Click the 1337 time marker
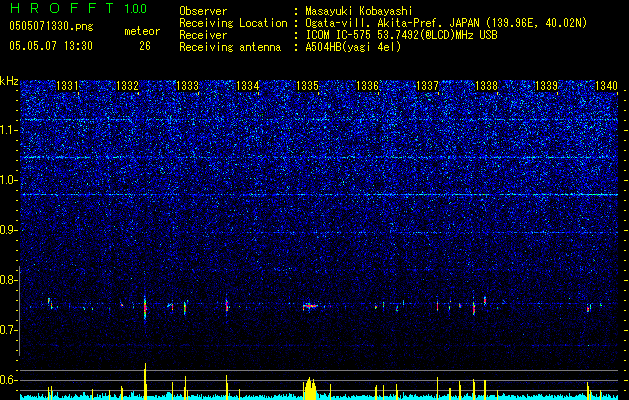This screenshot has height=400, width=629. click(428, 85)
